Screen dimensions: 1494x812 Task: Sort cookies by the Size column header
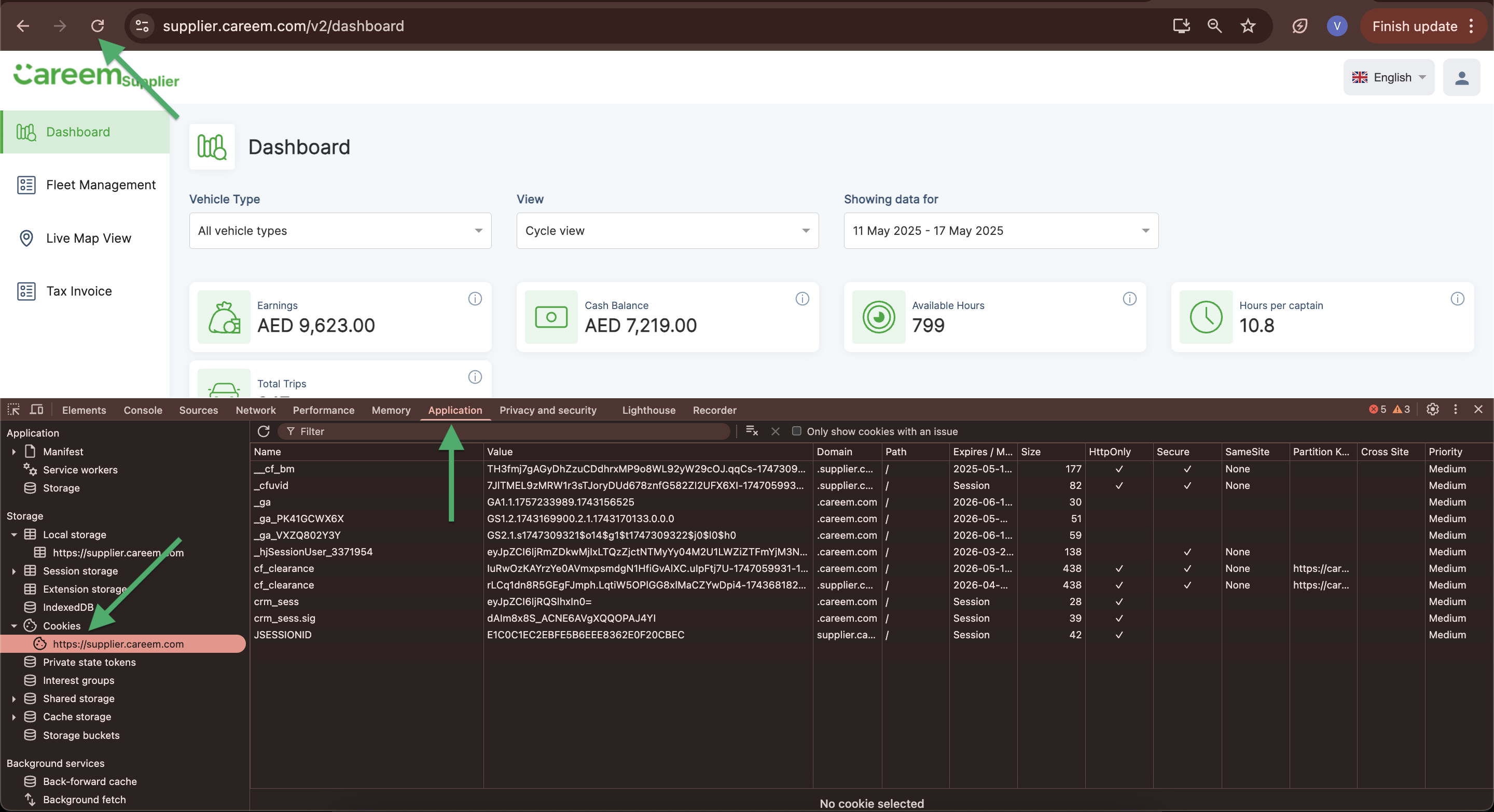(x=1050, y=452)
